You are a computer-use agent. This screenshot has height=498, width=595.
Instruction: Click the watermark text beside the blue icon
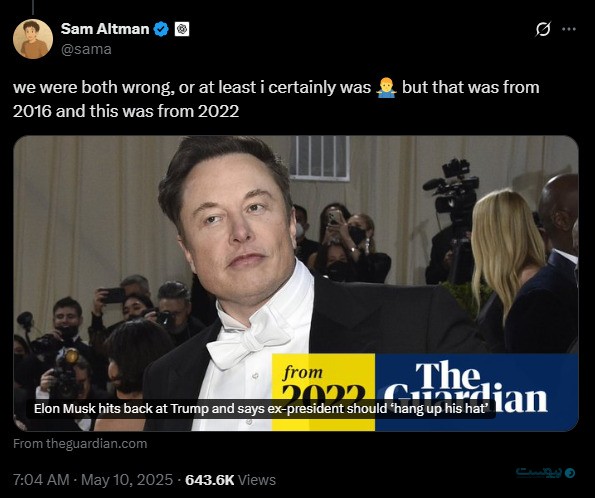click(539, 472)
